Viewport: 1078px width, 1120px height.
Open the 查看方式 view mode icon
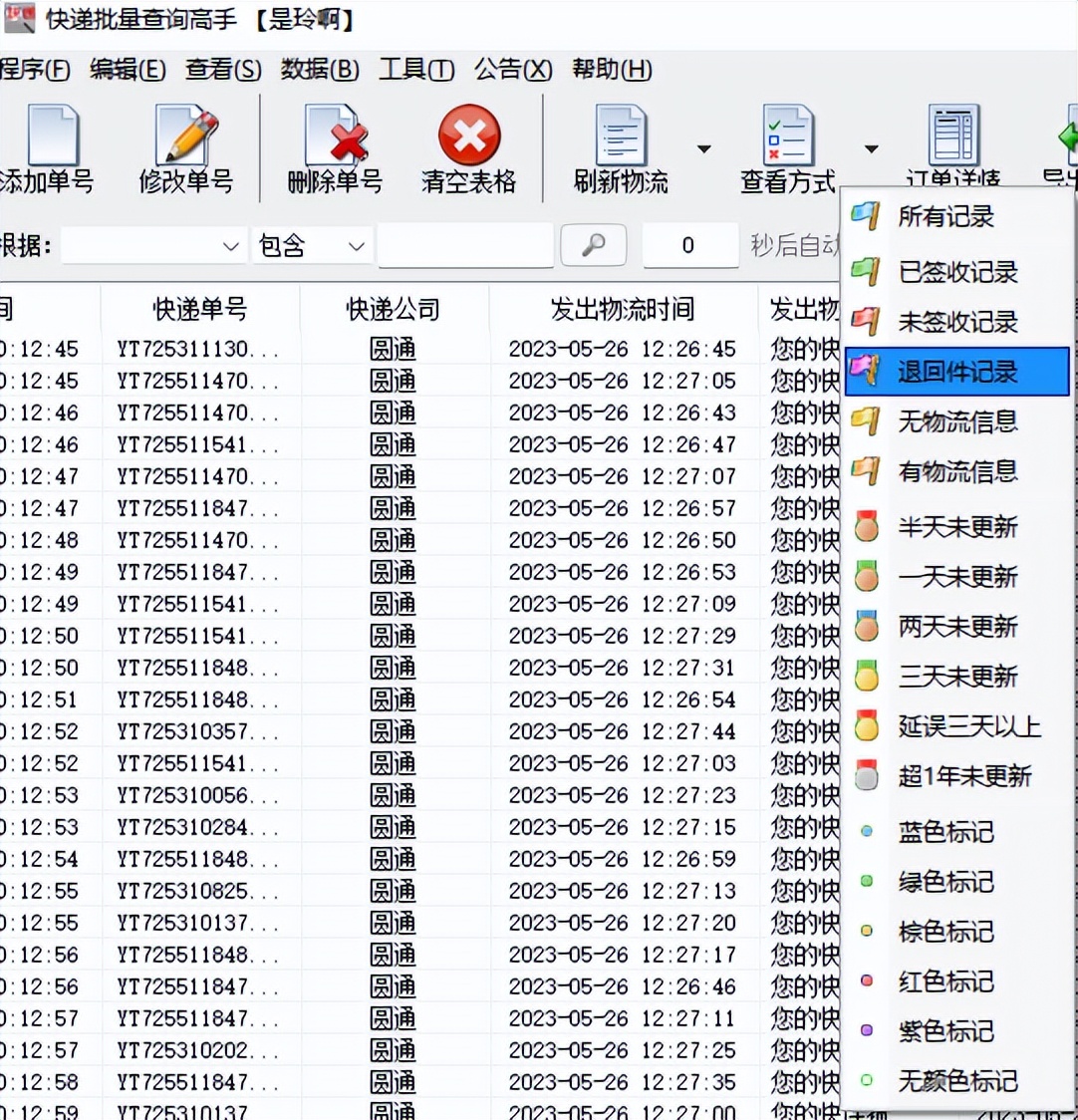787,149
